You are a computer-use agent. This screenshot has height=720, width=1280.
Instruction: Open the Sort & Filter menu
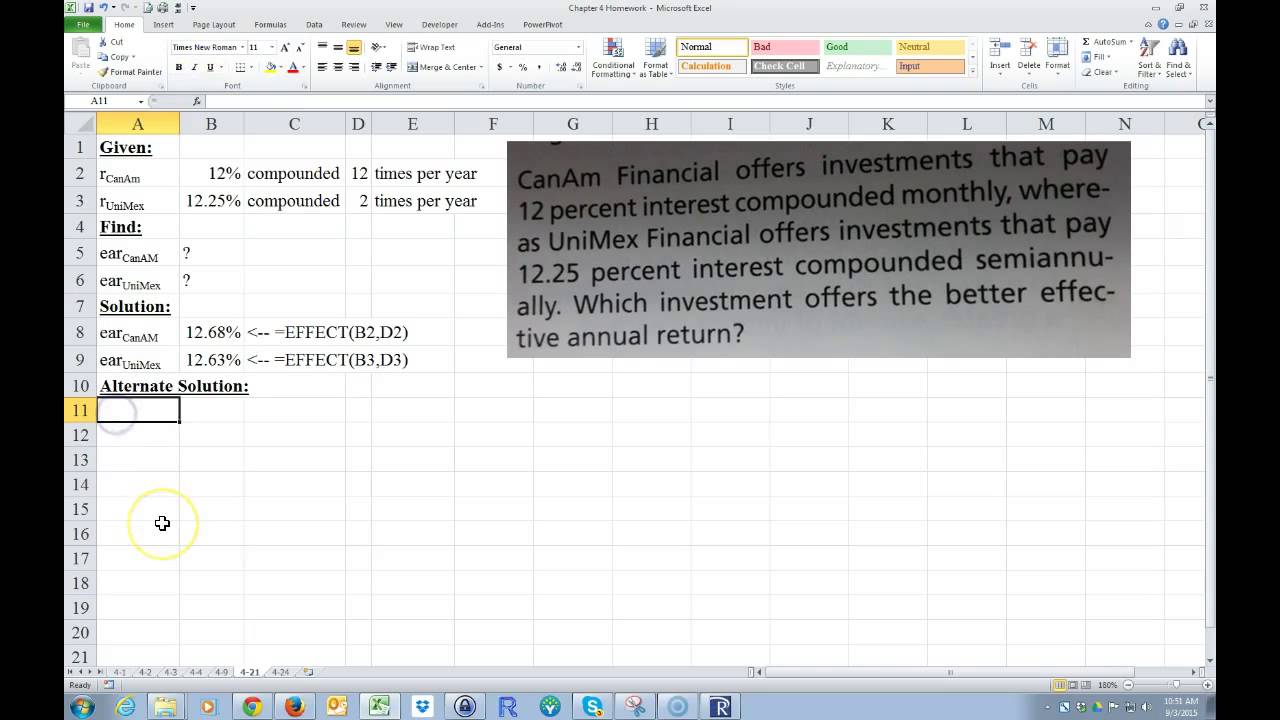point(1149,58)
